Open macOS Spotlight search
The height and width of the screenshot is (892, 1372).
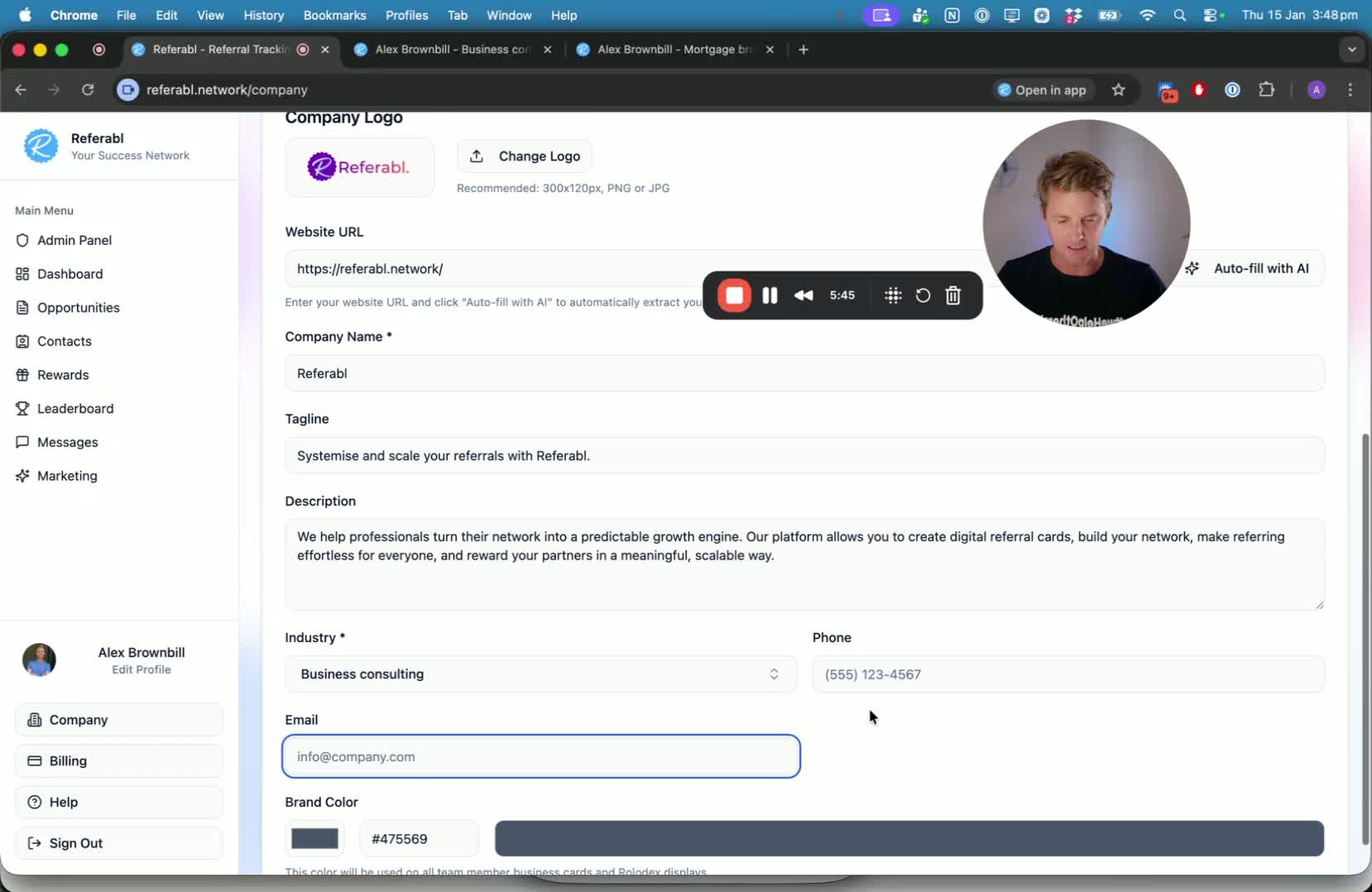click(x=1180, y=15)
